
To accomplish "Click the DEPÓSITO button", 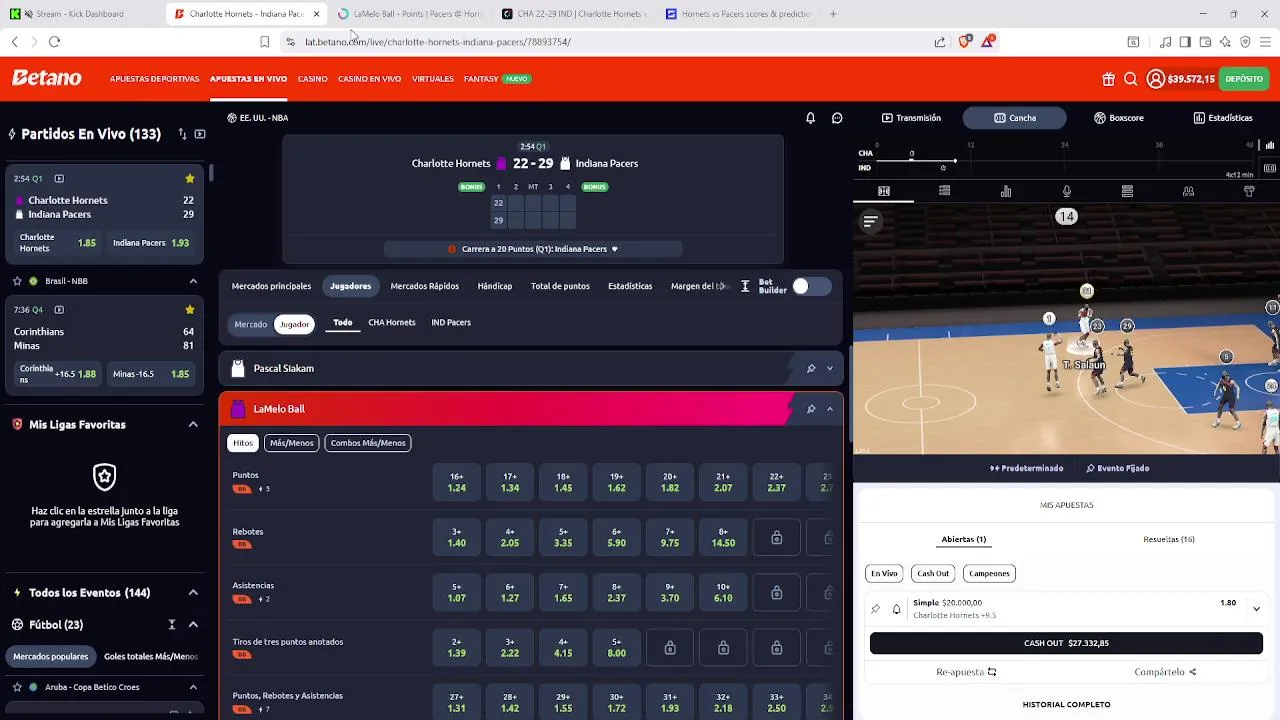I will [x=1244, y=79].
